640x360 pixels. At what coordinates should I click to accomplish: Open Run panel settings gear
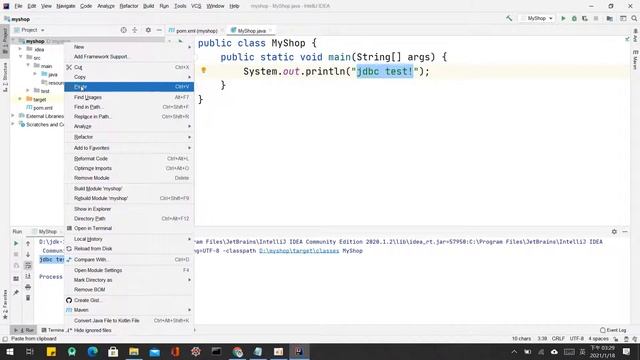(614, 231)
